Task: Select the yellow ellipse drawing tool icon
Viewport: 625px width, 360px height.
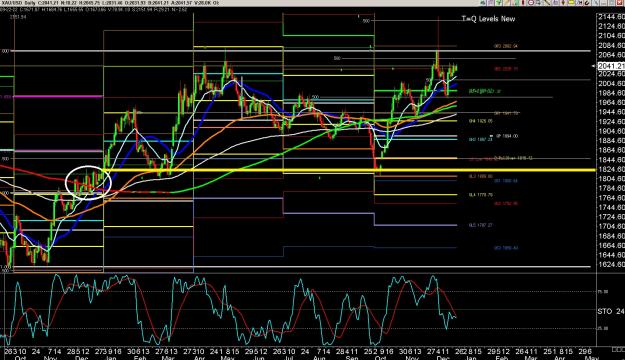Action: point(571,2)
